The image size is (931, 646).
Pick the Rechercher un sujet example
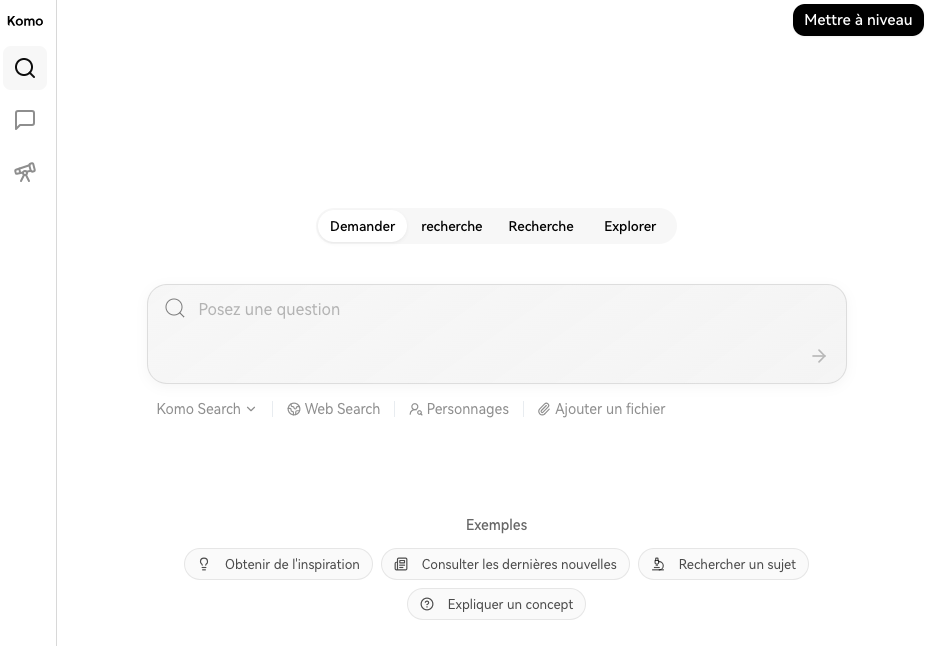(x=723, y=564)
